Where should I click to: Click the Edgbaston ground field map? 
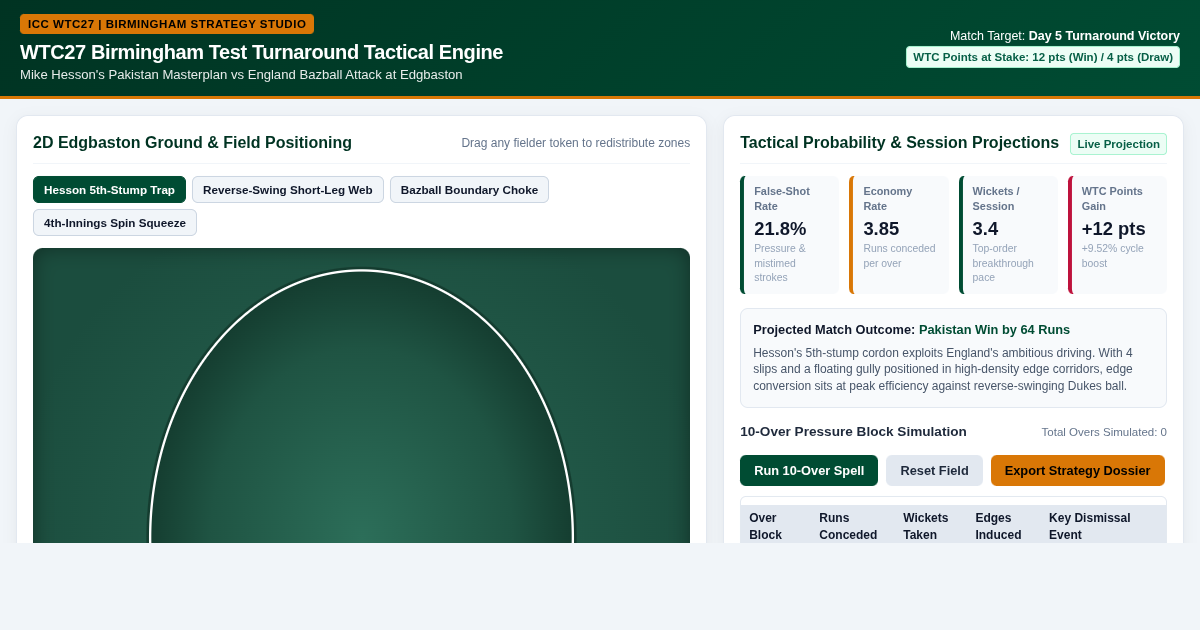(x=361, y=396)
